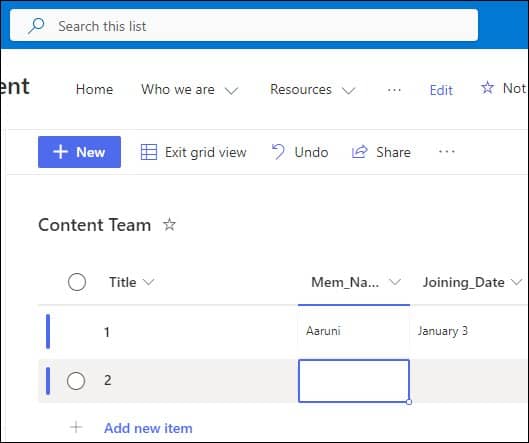Image resolution: width=529 pixels, height=443 pixels.
Task: Click the New button
Action: 79,152
